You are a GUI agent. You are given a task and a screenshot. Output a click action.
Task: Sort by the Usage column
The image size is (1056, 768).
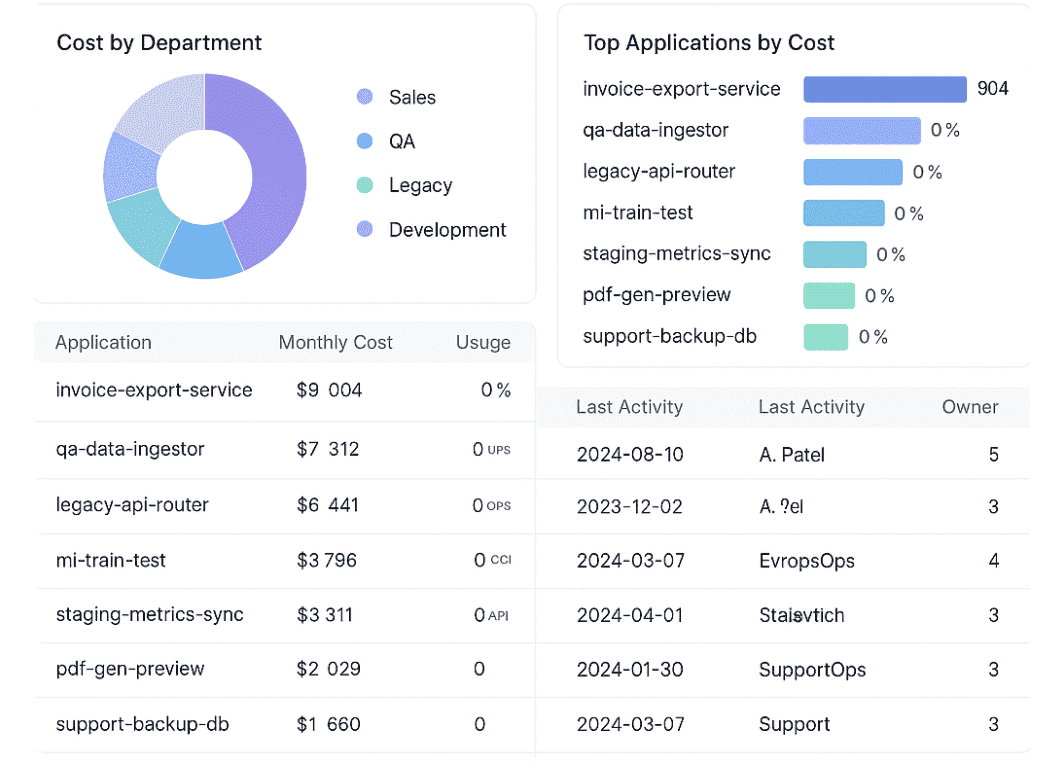[x=483, y=342]
